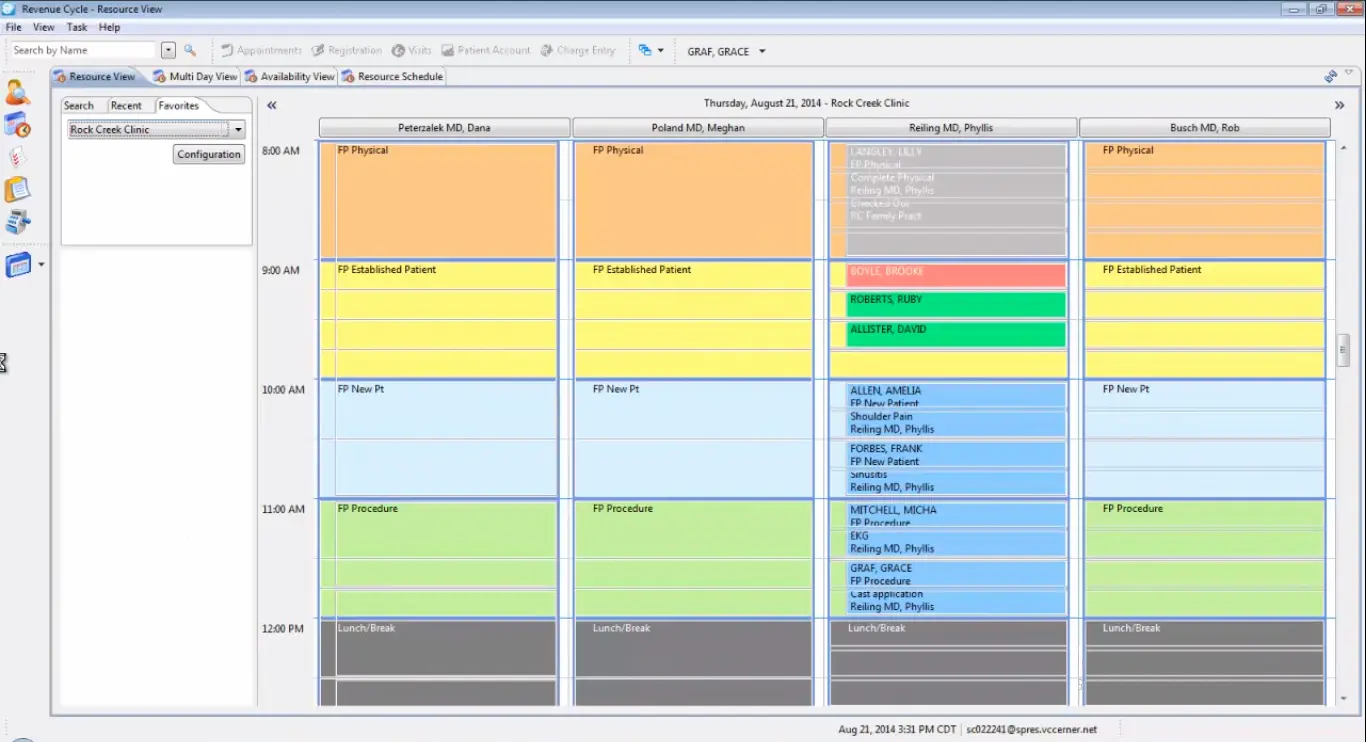1366x742 pixels.
Task: Open the Task menu
Action: pos(77,27)
